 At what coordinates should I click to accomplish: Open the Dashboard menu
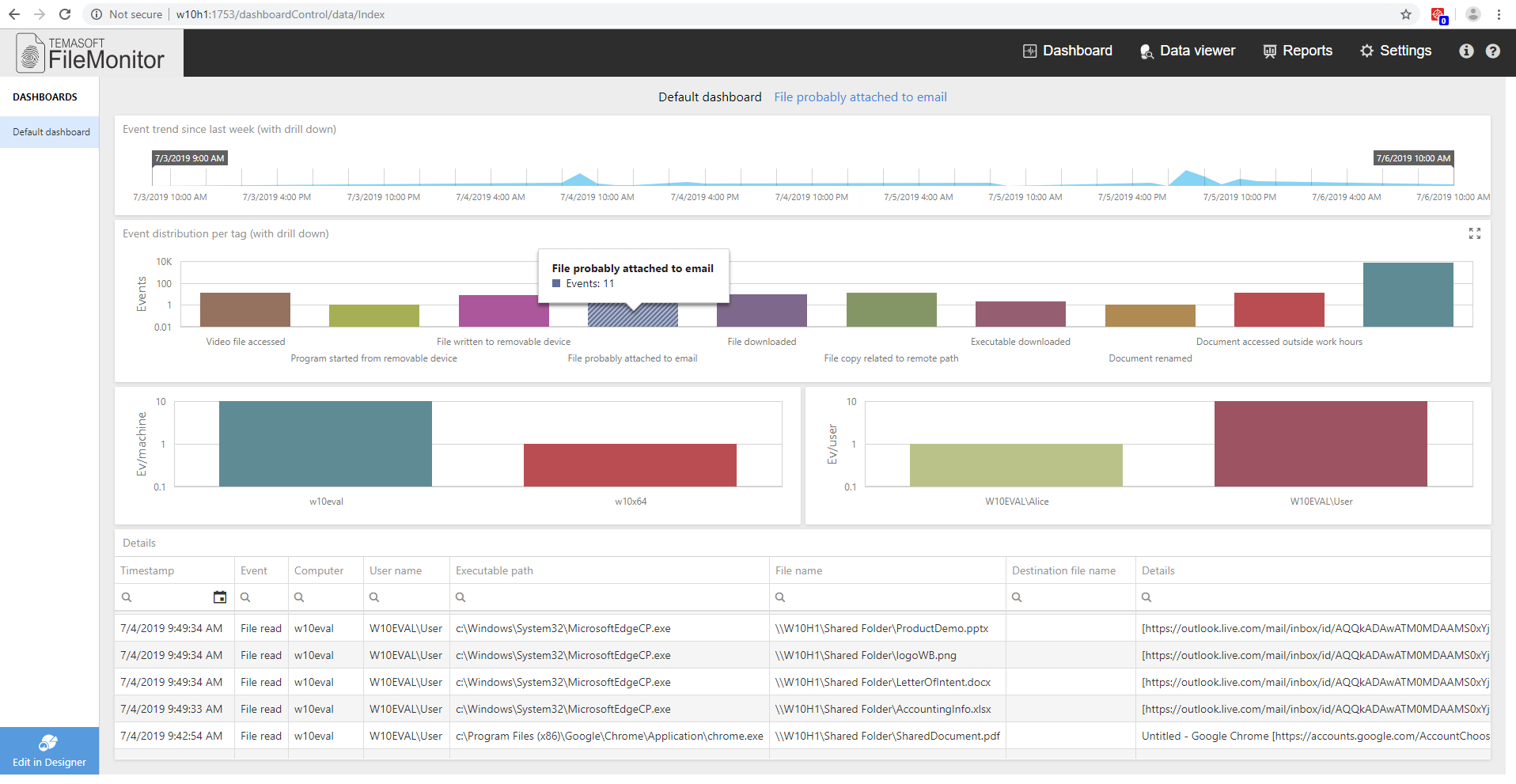pos(1067,51)
